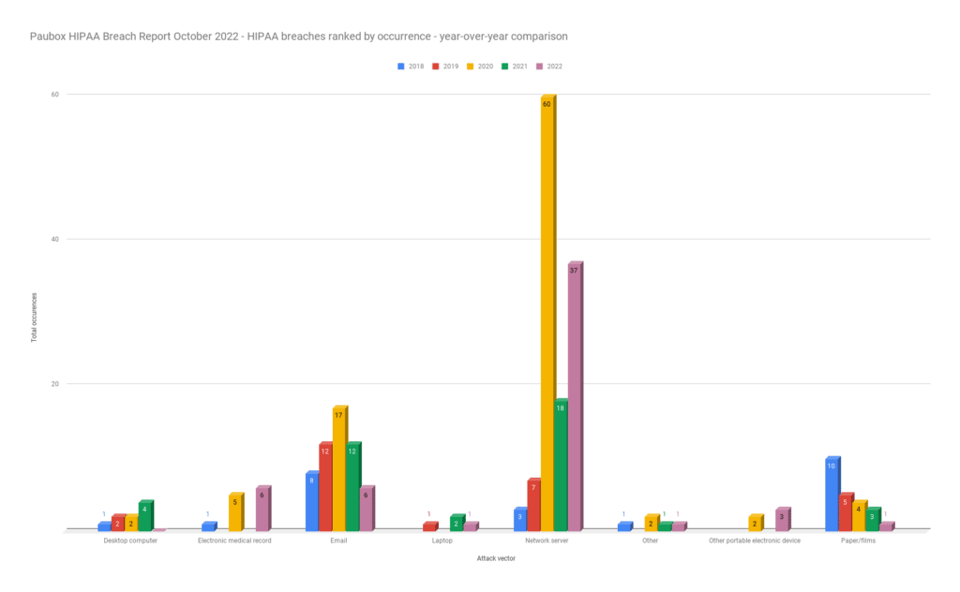Click the 2022 Network server bar labeled 37
Image resolution: width=960 pixels, height=592 pixels.
(x=574, y=395)
